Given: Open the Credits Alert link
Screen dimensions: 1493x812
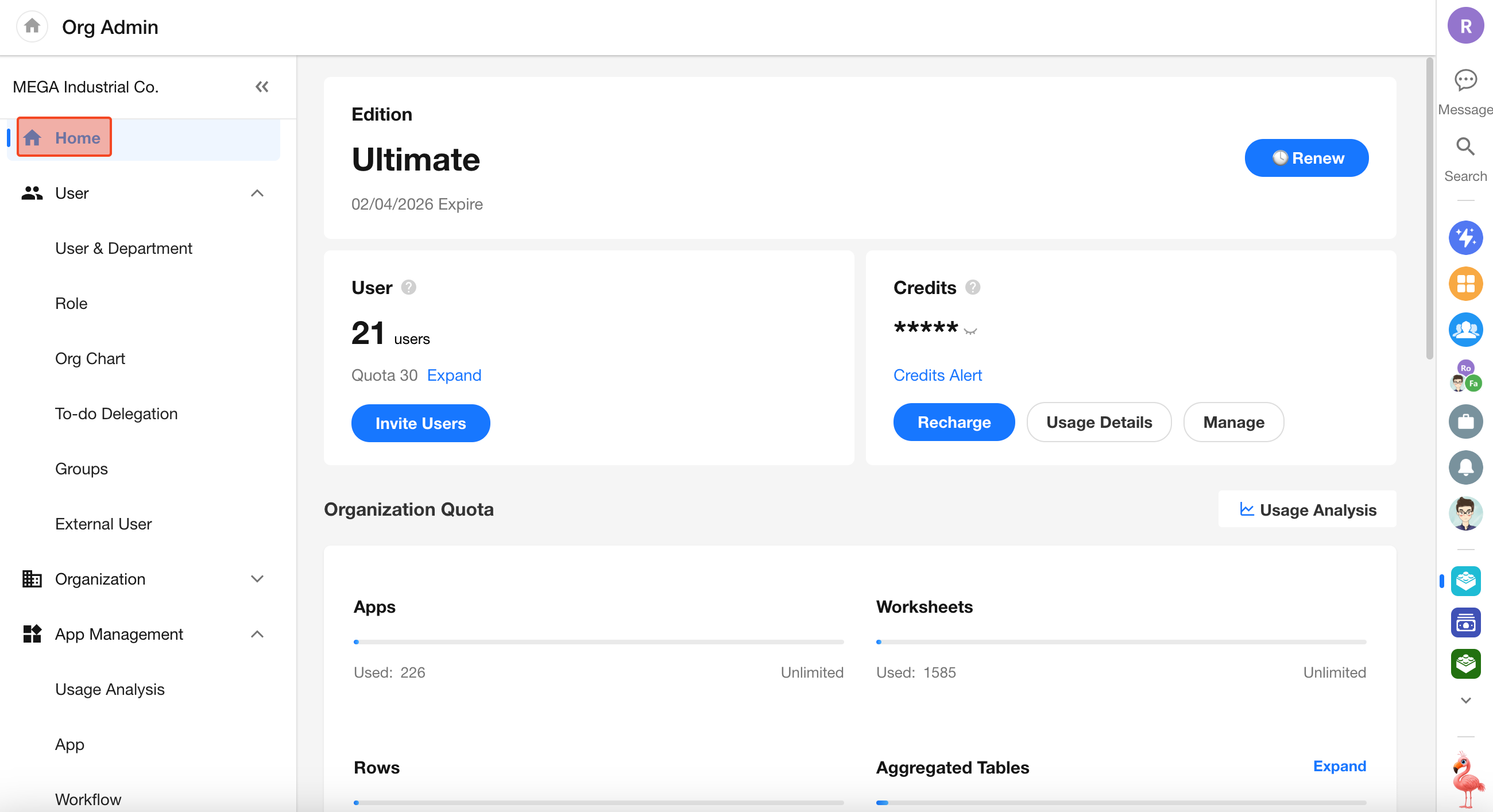Looking at the screenshot, I should click(937, 375).
